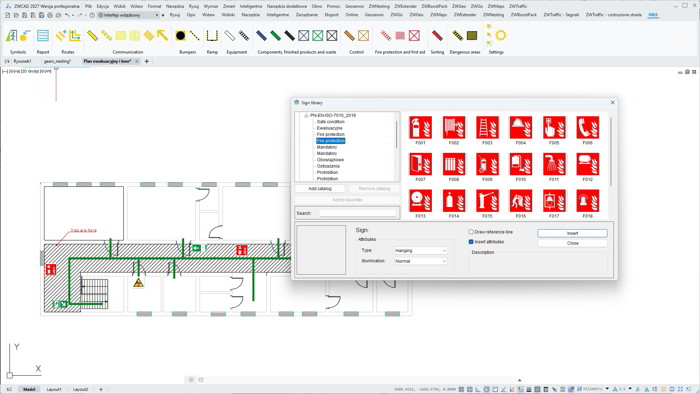Open the Report tool in ribbon
Viewport: 700px width, 394px height.
pos(43,36)
